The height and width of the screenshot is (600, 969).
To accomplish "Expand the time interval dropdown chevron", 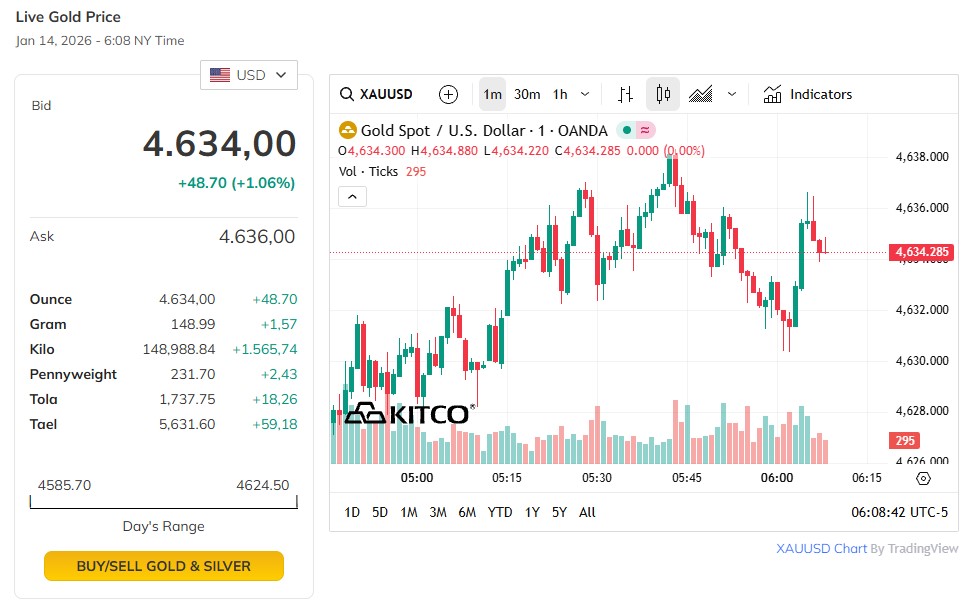I will (585, 94).
